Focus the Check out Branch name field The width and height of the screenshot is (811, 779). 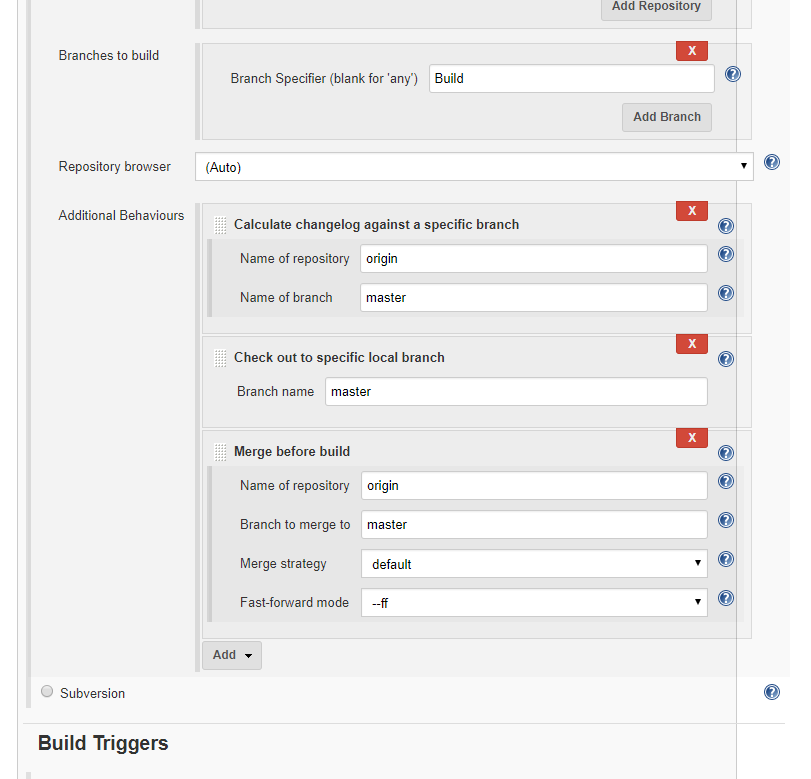click(x=516, y=392)
